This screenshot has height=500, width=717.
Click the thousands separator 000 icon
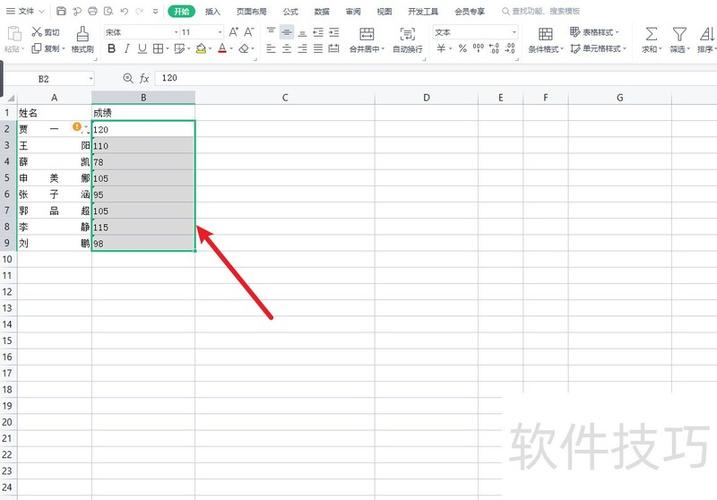478,48
